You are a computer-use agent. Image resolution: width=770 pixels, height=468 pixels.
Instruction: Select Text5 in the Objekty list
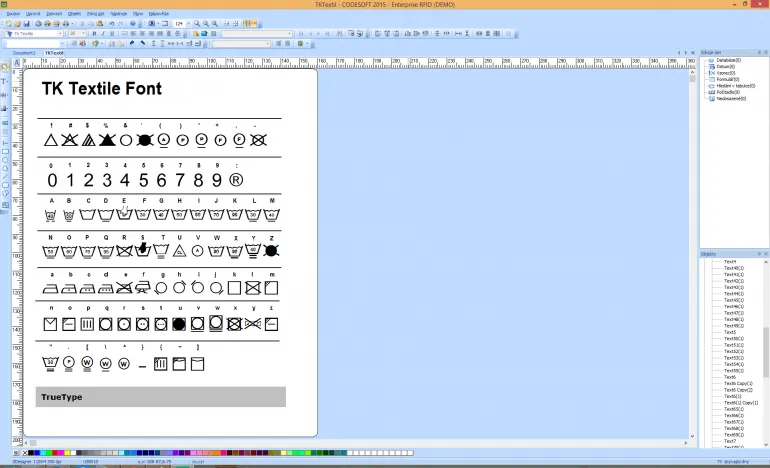730,332
